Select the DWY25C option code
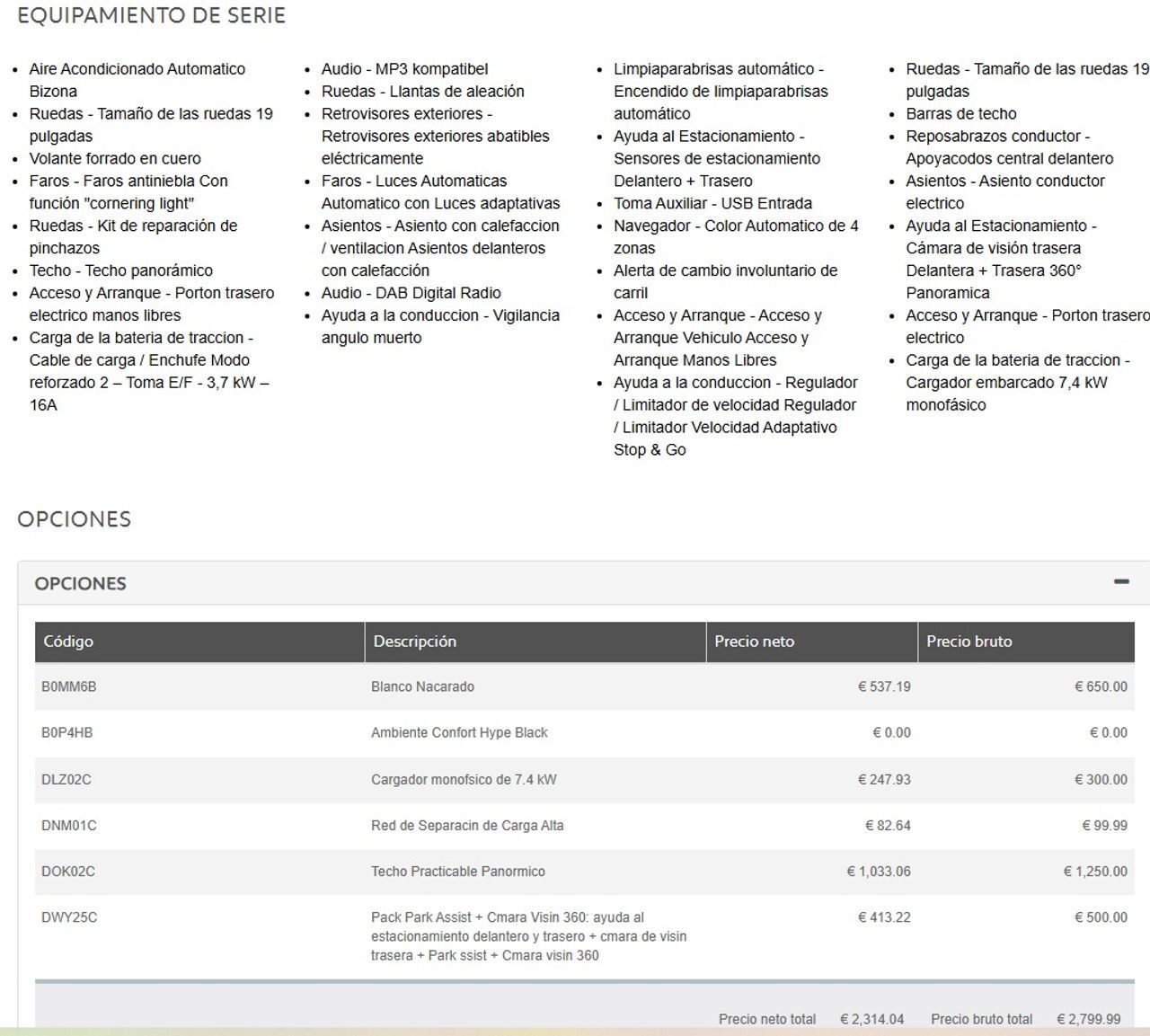The width and height of the screenshot is (1150, 1036). click(69, 917)
